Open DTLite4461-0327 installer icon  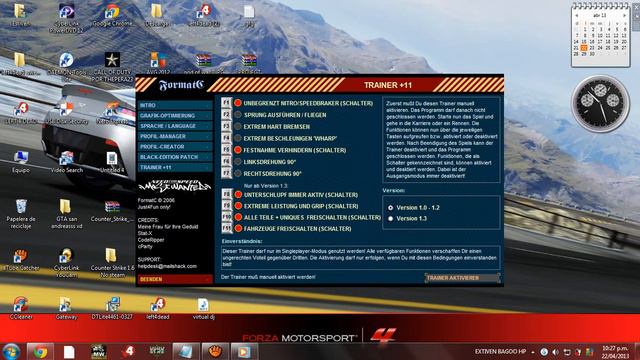click(112, 308)
